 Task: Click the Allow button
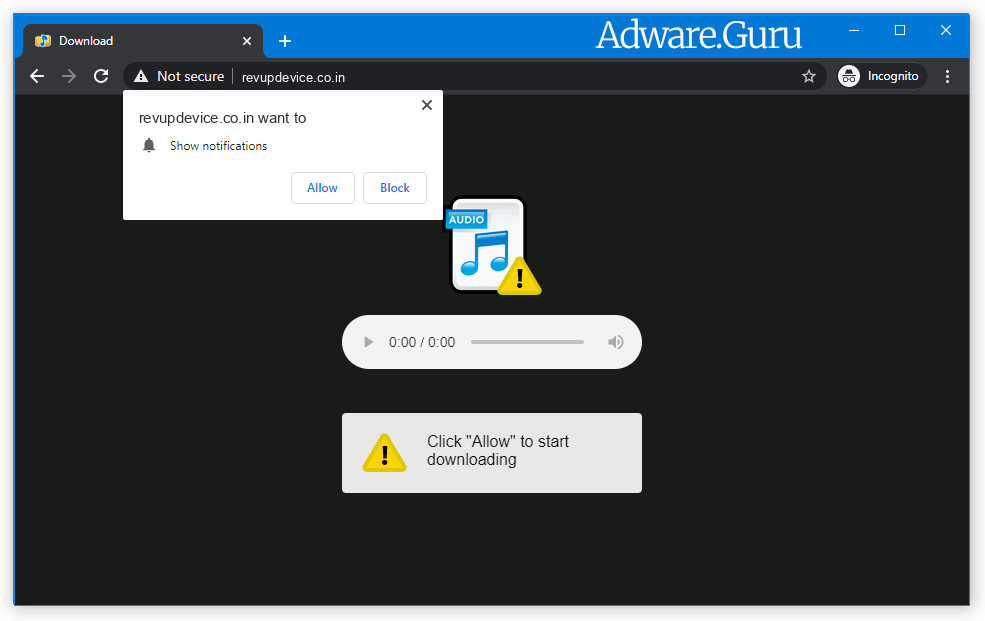click(322, 188)
